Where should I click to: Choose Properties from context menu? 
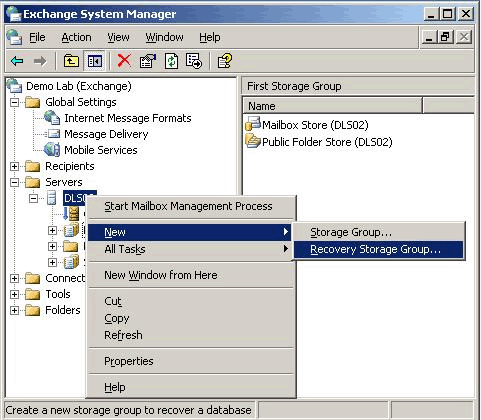tap(190, 361)
